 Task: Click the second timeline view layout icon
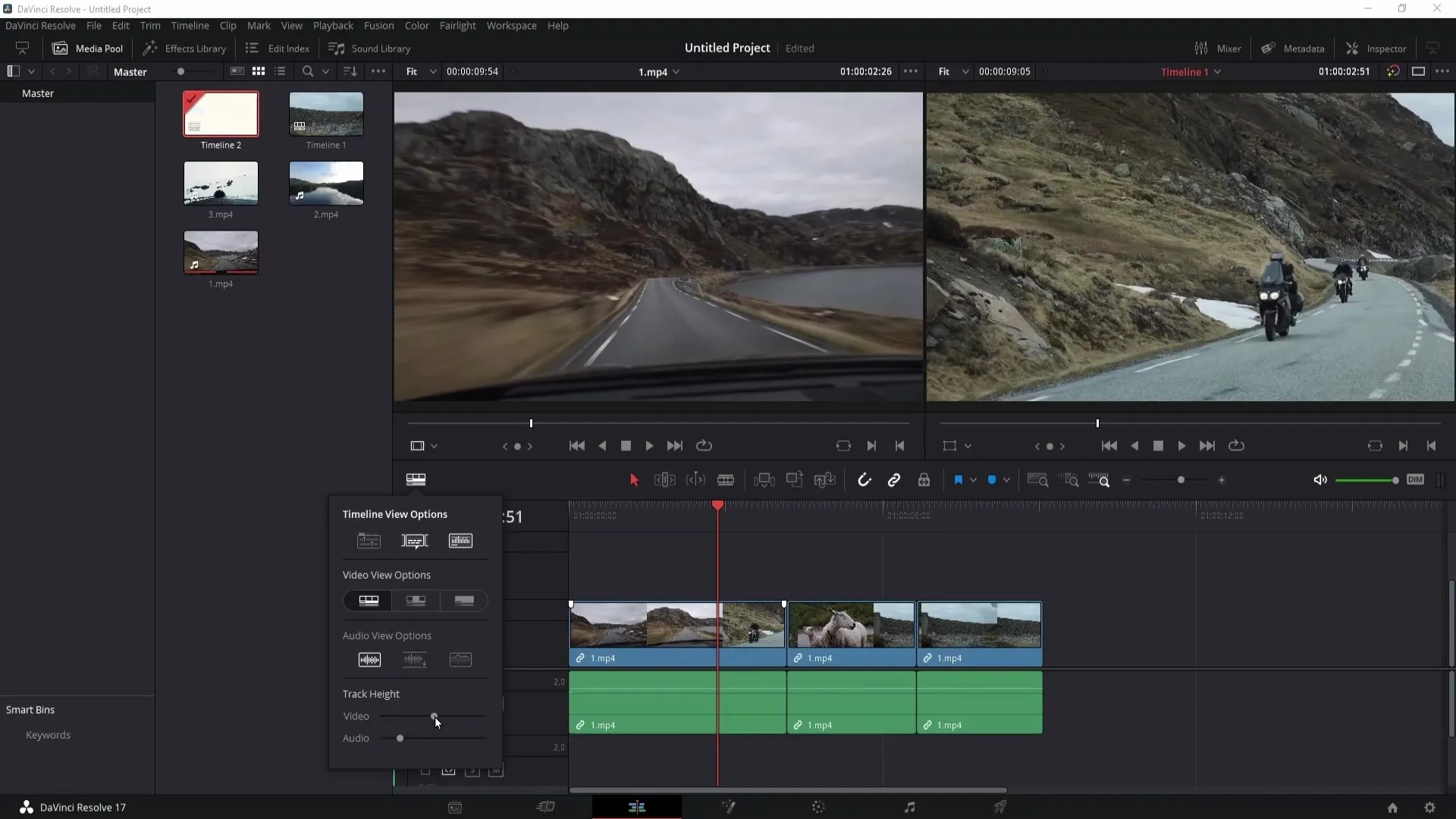(414, 540)
